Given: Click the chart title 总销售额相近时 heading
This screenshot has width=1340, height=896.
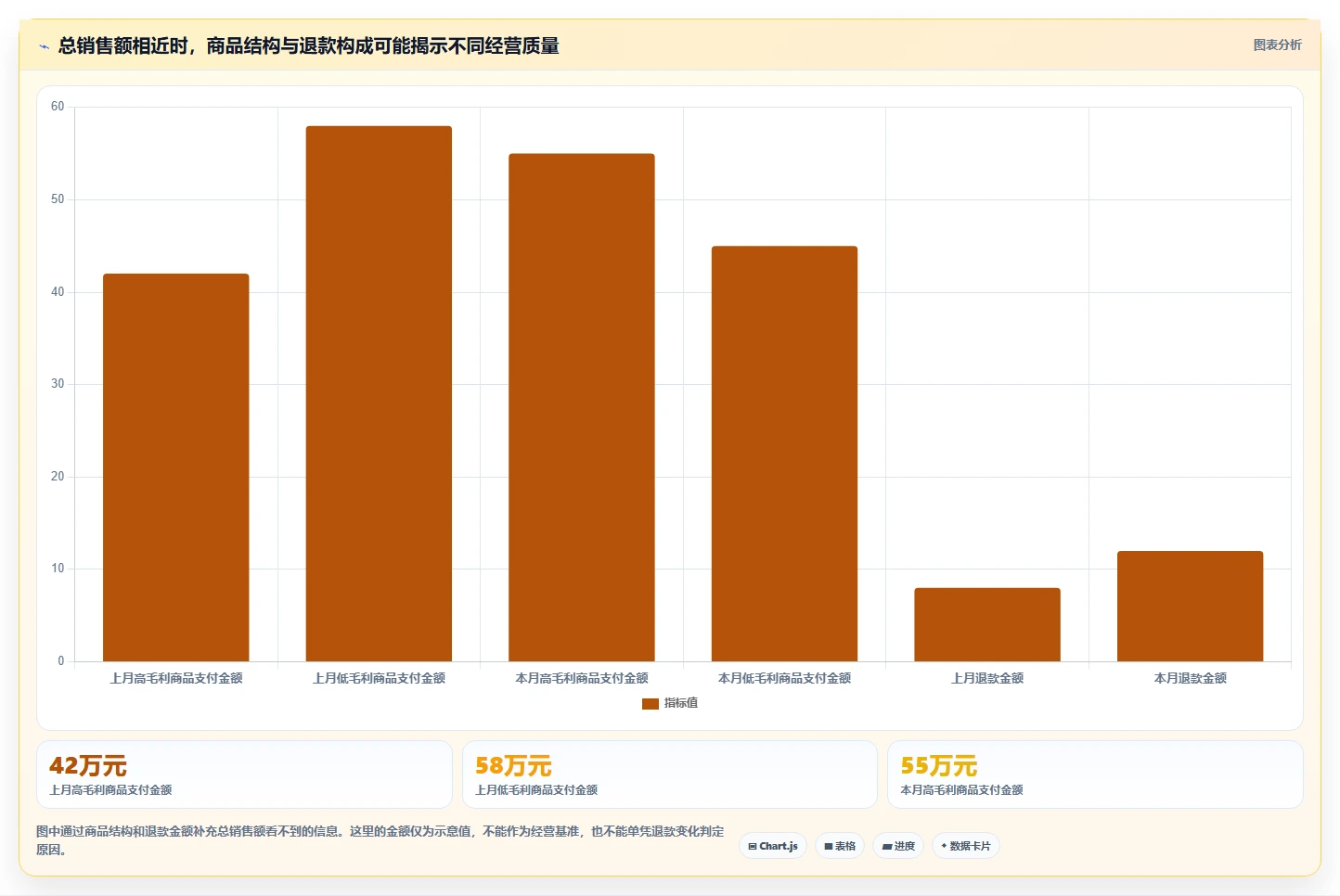Looking at the screenshot, I should 308,45.
